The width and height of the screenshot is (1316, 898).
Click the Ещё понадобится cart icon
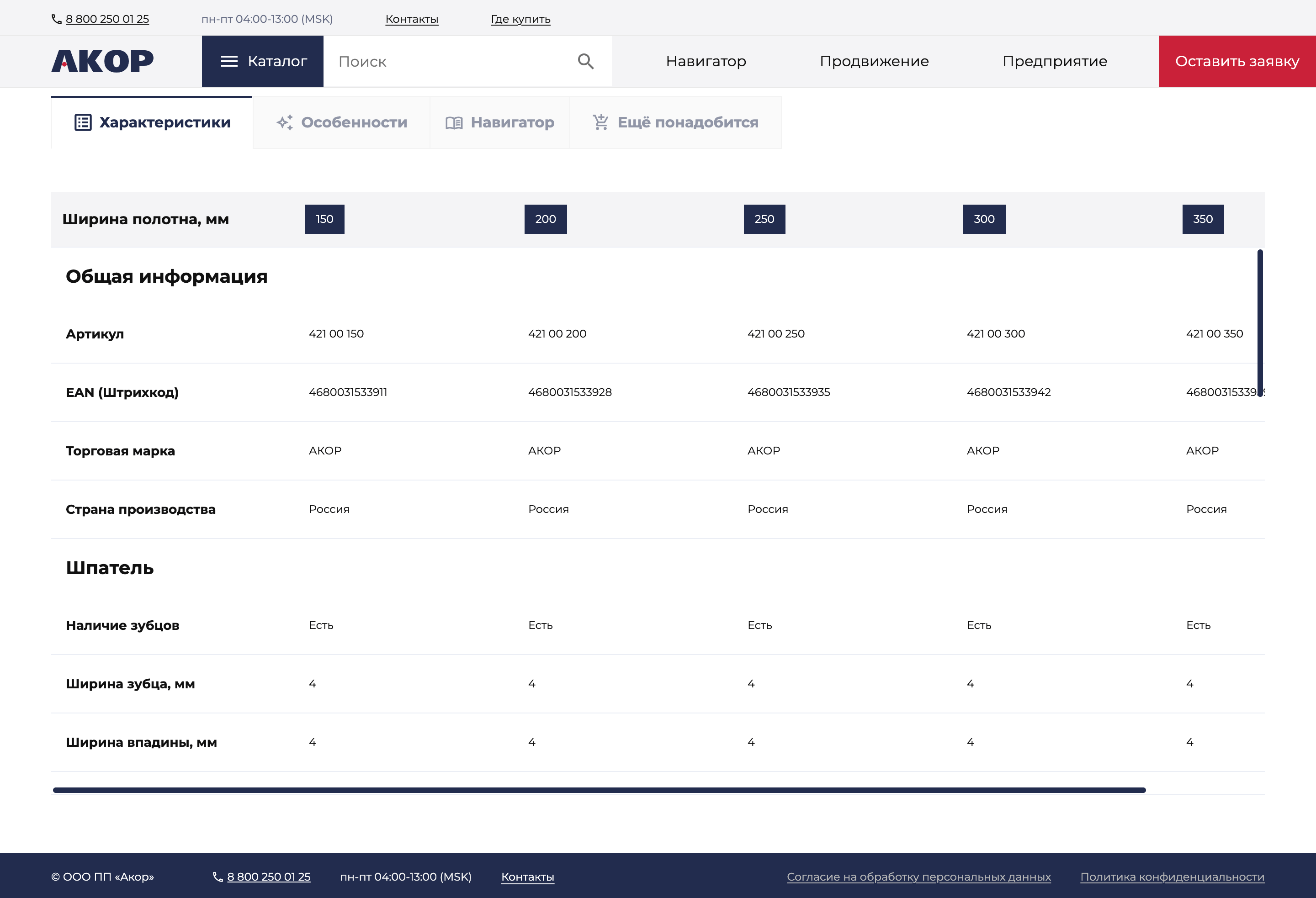point(601,122)
